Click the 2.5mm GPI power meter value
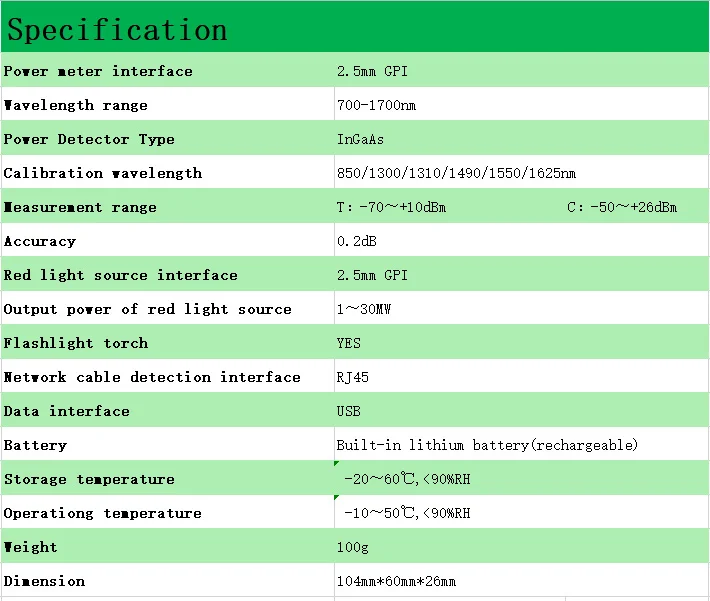The height and width of the screenshot is (601, 710). tap(372, 71)
